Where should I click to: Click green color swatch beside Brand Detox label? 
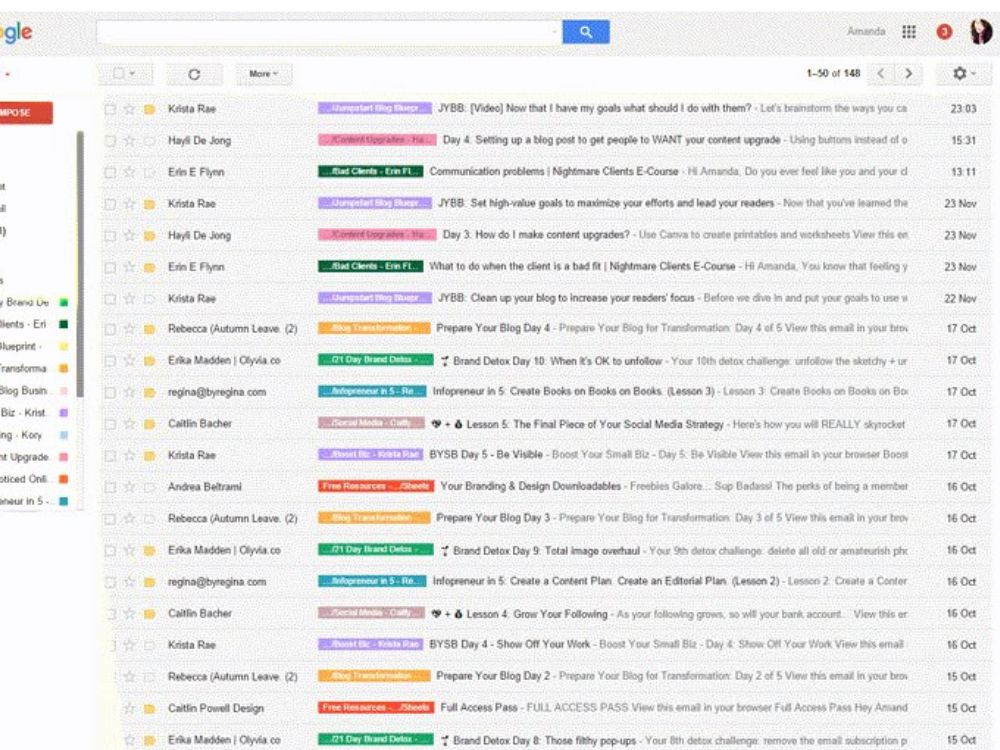coord(63,302)
